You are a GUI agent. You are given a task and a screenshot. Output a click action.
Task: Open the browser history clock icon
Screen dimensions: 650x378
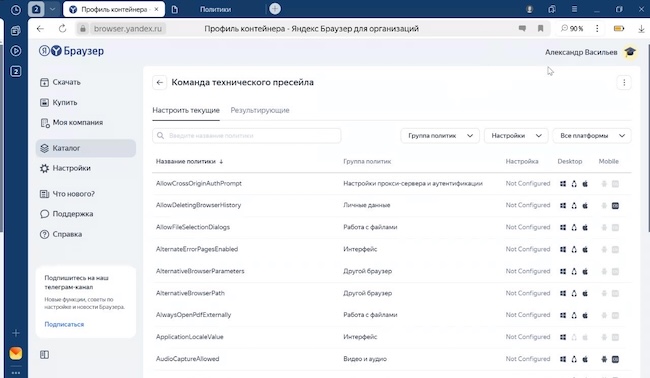pyautogui.click(x=15, y=10)
